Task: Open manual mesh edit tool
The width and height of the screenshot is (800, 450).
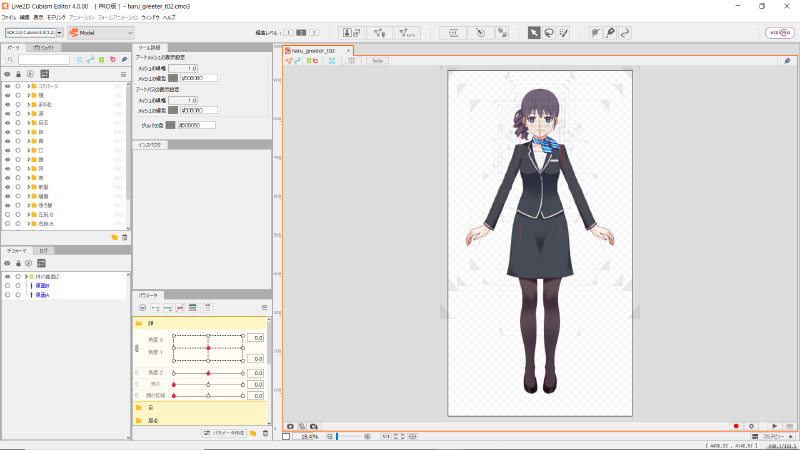Action: (380, 33)
